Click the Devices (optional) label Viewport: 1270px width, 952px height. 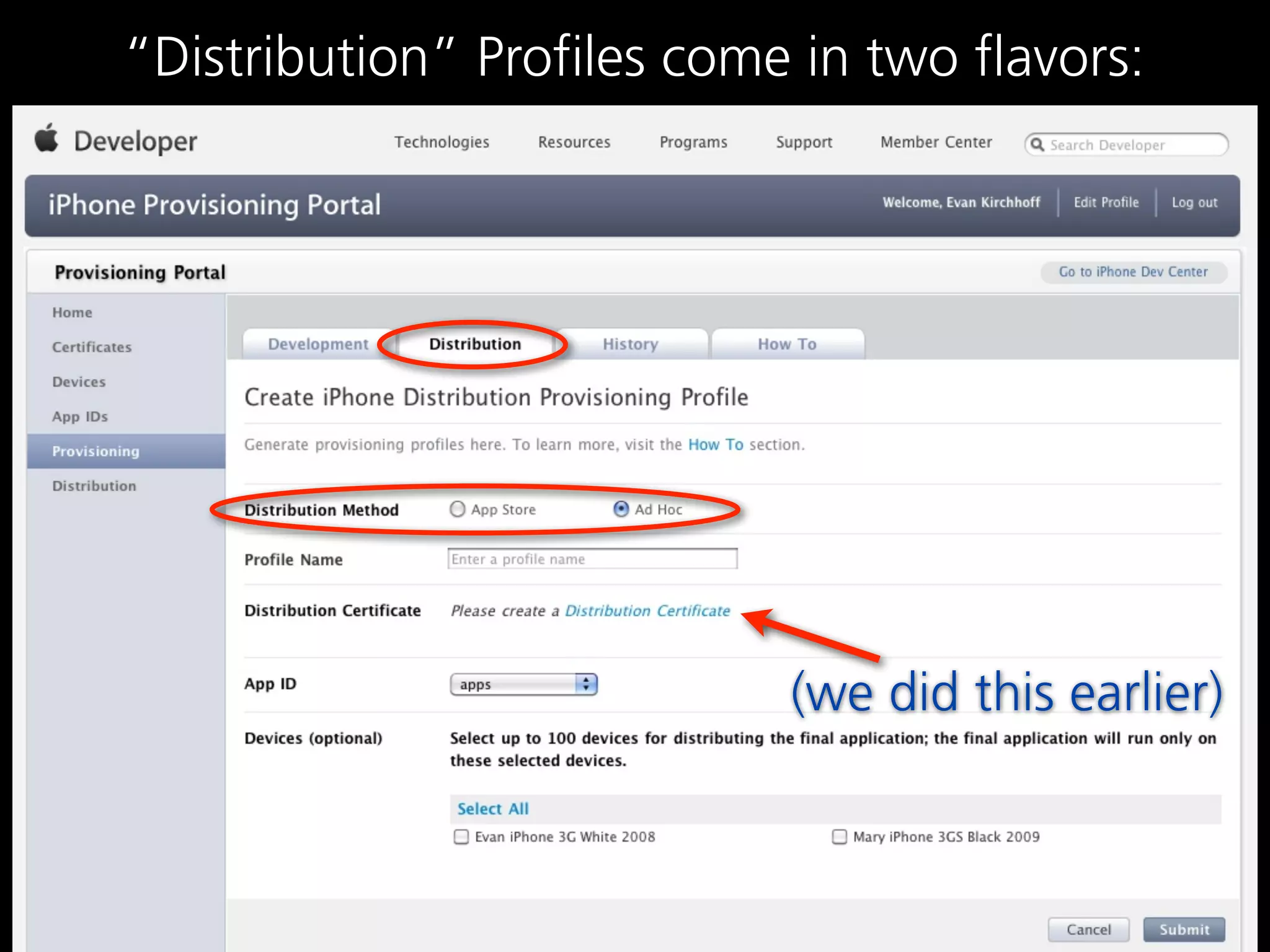[313, 738]
